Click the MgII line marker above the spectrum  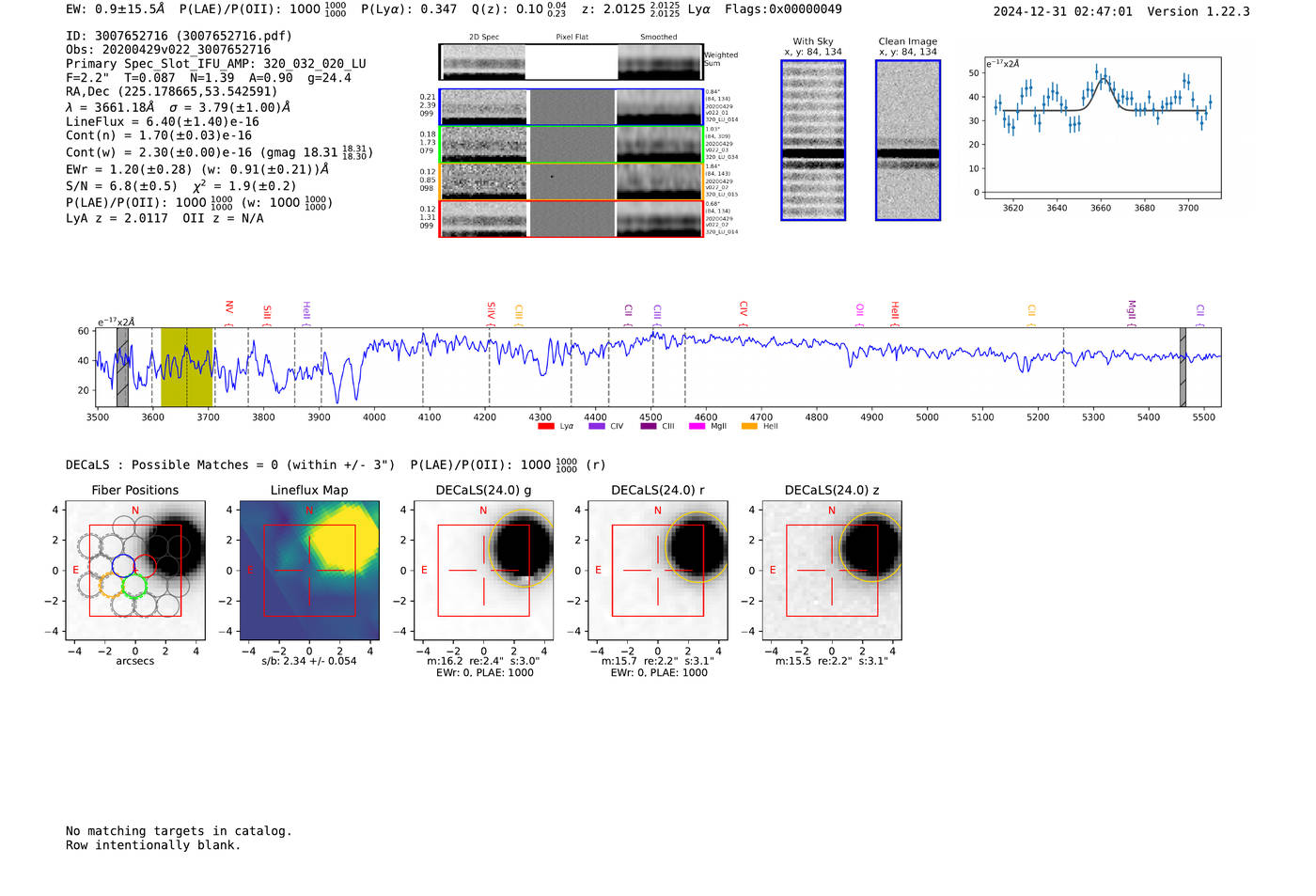[x=1132, y=312]
